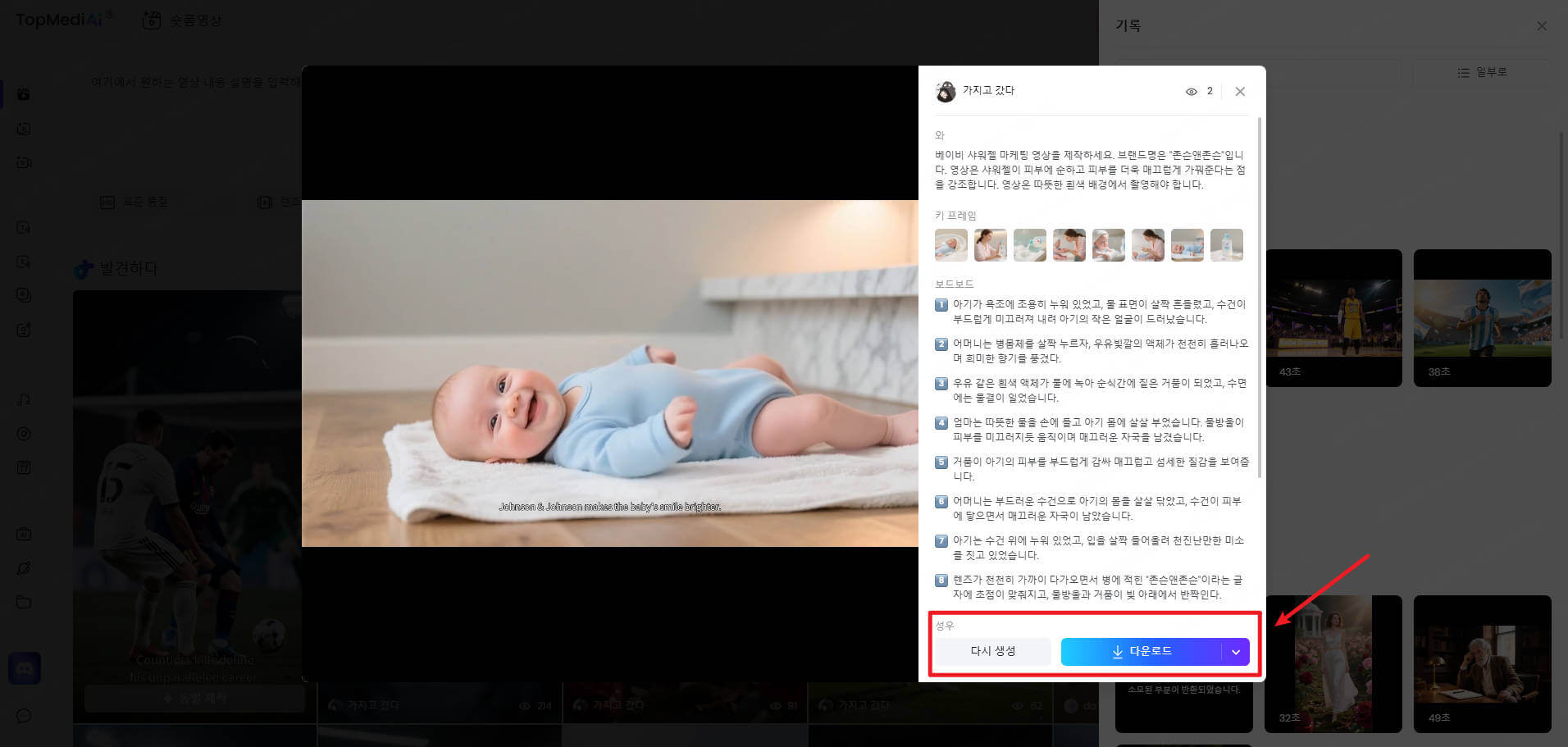Open the 보드보드 link
1568x747 pixels.
(954, 284)
